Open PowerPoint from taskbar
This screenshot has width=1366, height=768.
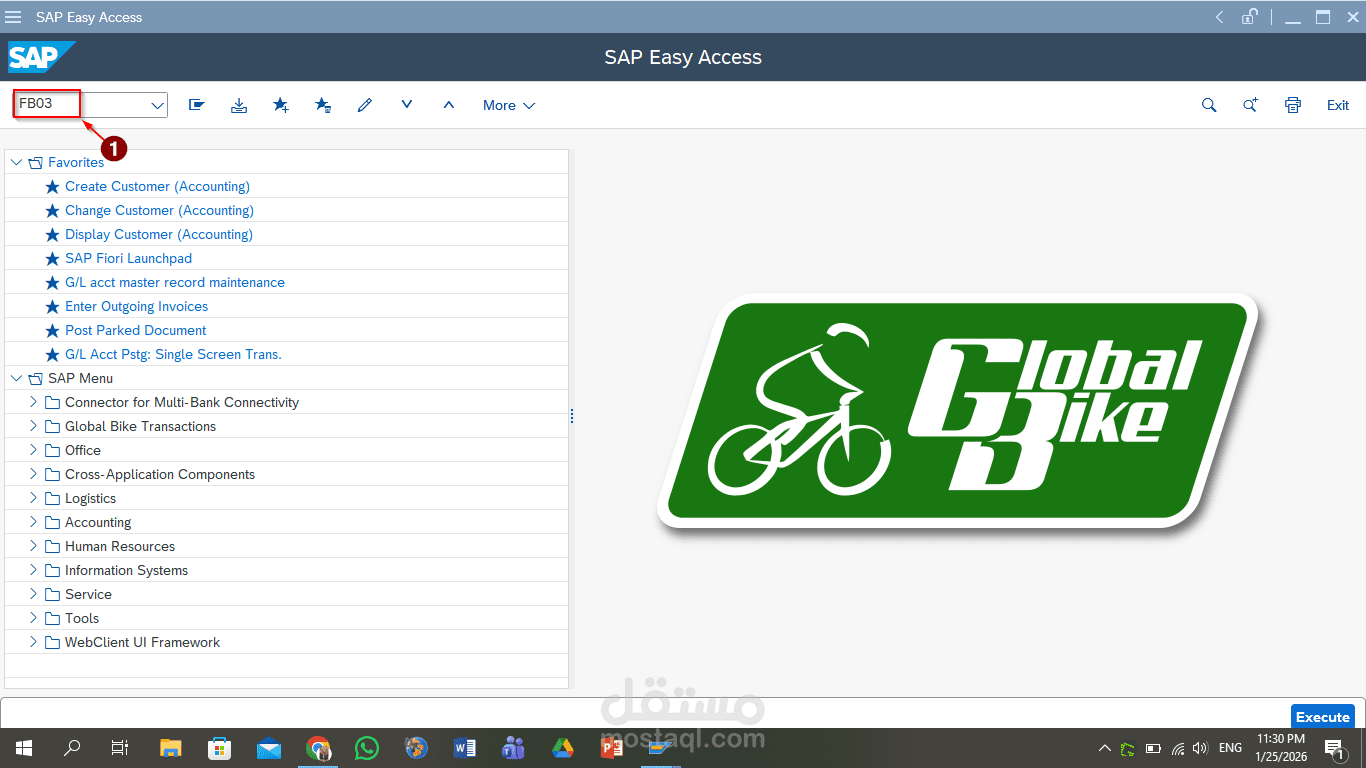[x=611, y=748]
